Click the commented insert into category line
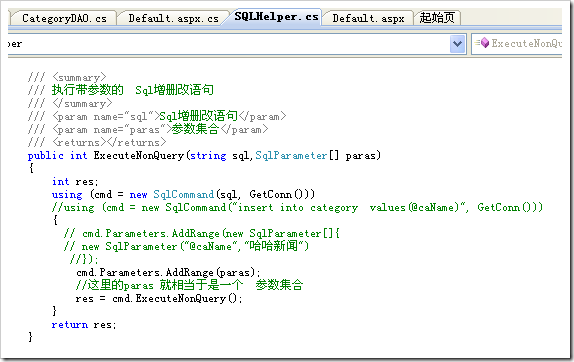The height and width of the screenshot is (362, 574). (297, 208)
